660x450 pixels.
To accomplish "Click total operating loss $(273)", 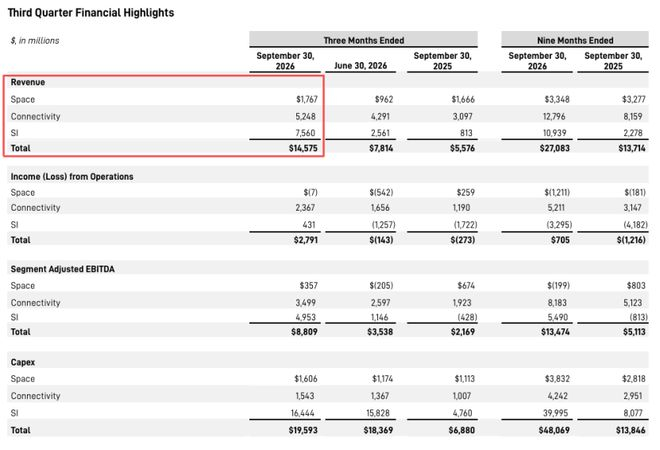I will [463, 240].
